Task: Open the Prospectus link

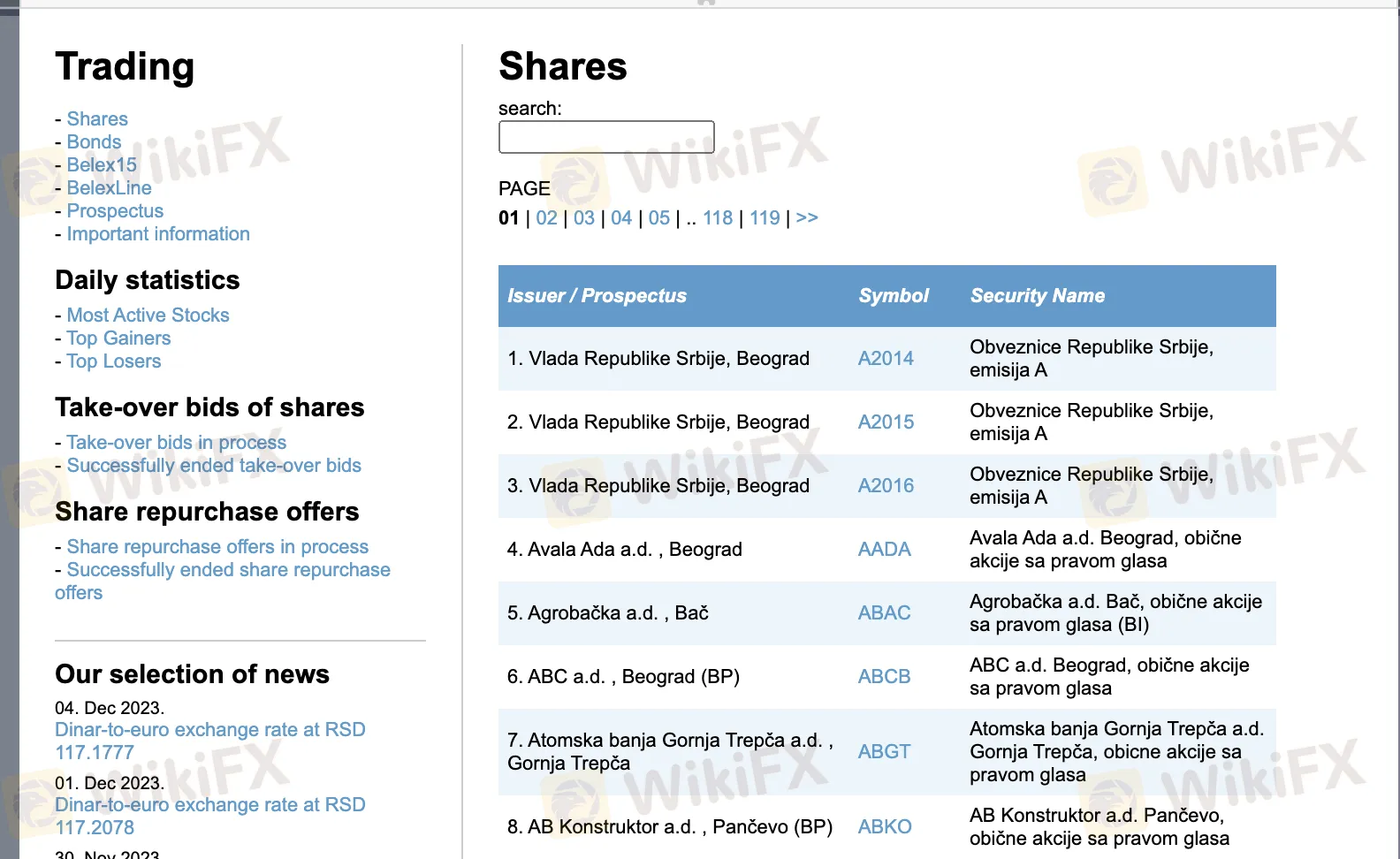Action: pos(115,211)
